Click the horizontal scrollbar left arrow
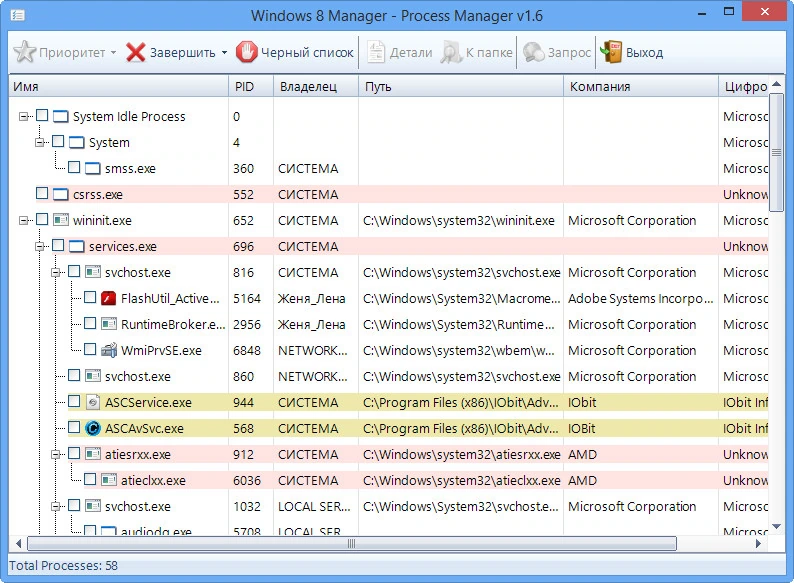 pyautogui.click(x=18, y=543)
